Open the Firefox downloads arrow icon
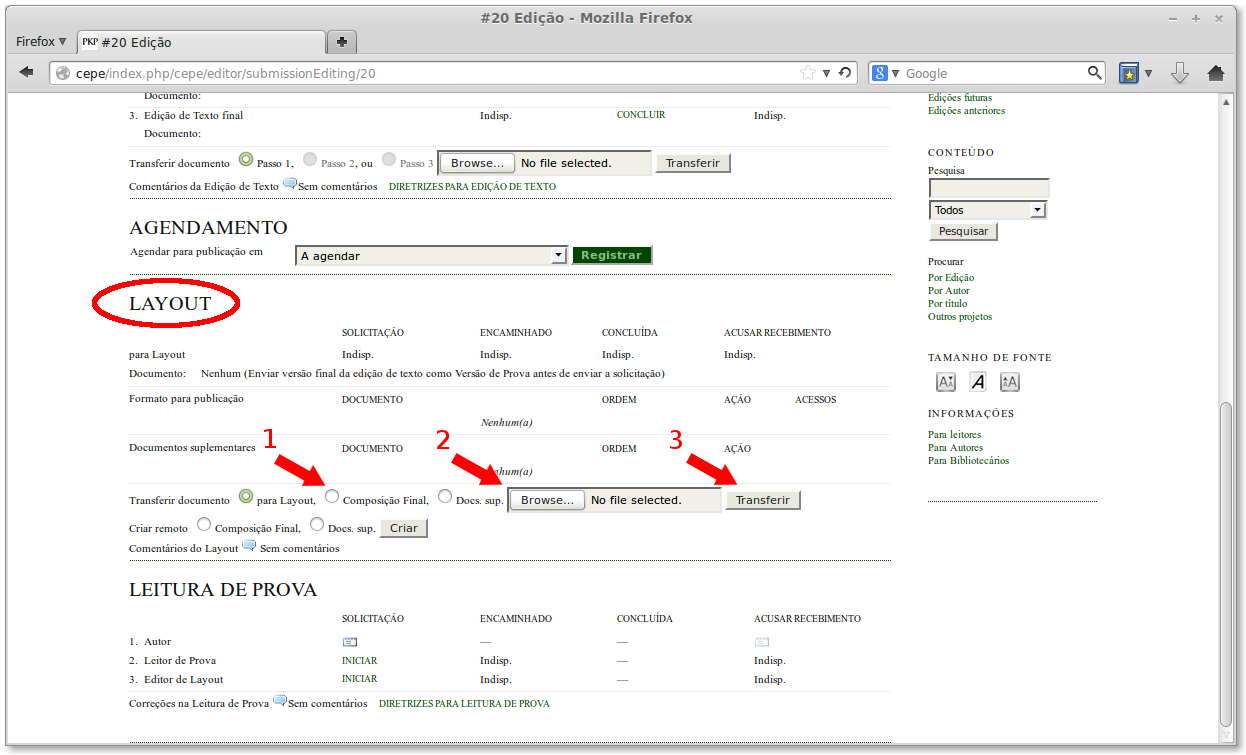The height and width of the screenshot is (755, 1246). click(1180, 73)
